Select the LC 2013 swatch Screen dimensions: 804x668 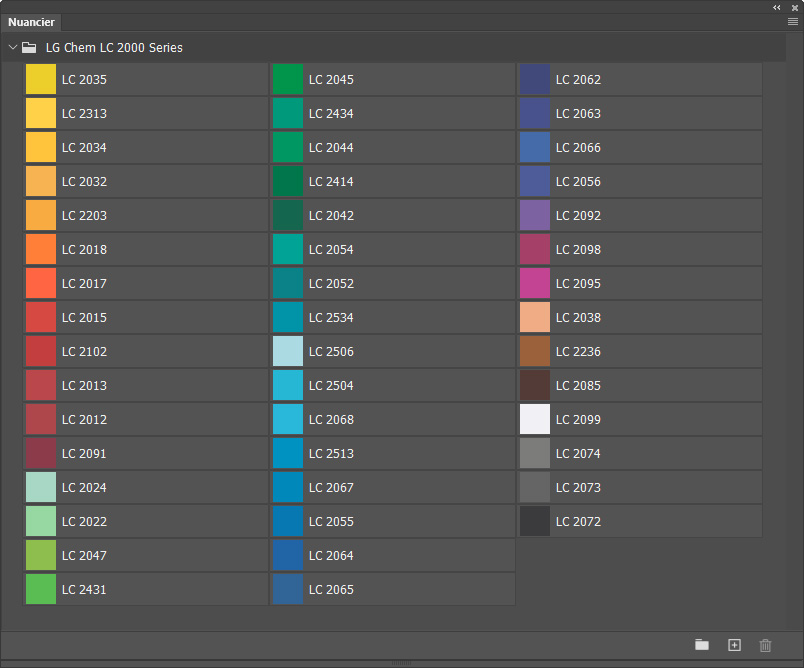pyautogui.click(x=41, y=386)
